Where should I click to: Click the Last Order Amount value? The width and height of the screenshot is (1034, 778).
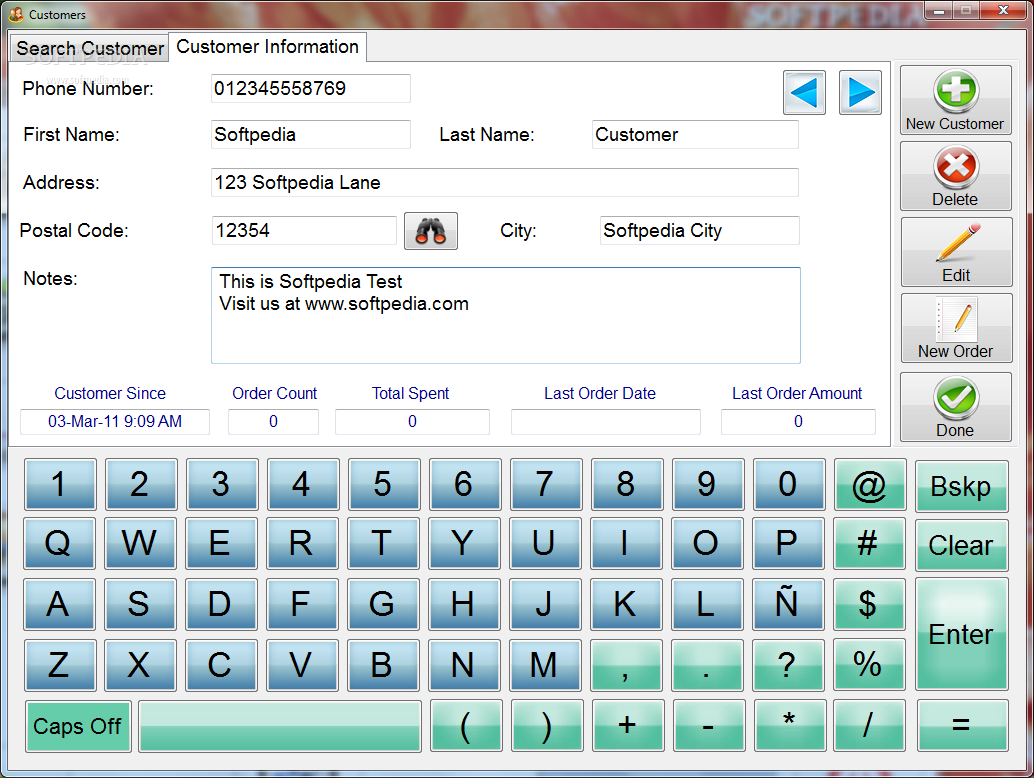click(x=798, y=421)
